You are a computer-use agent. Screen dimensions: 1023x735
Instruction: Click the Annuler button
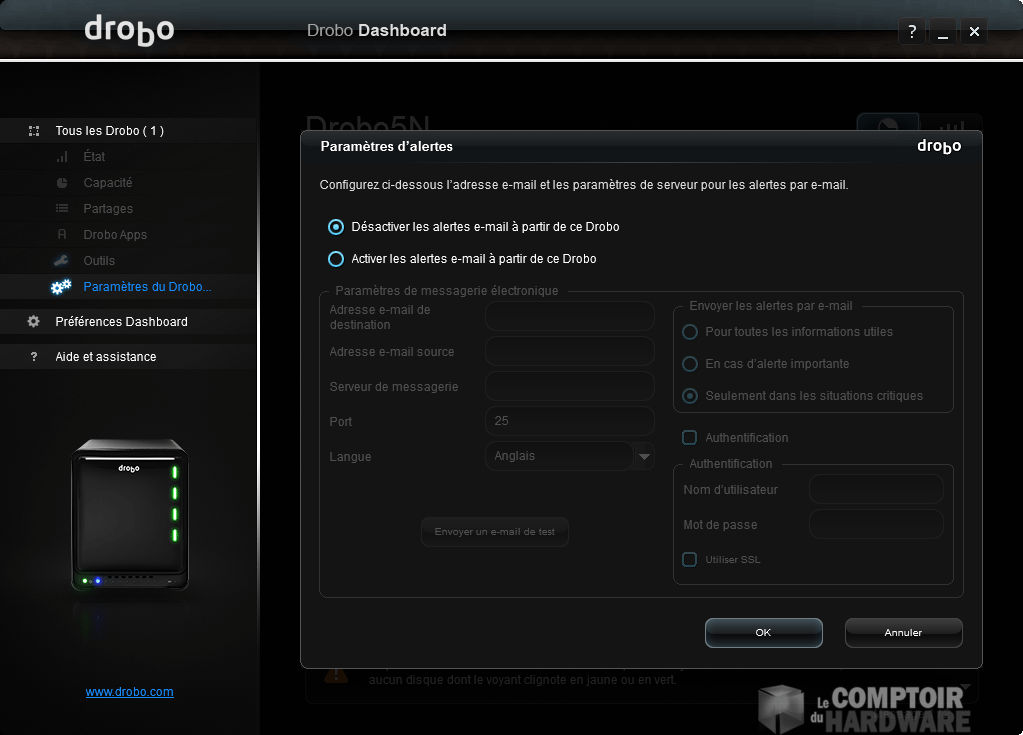[x=903, y=633]
